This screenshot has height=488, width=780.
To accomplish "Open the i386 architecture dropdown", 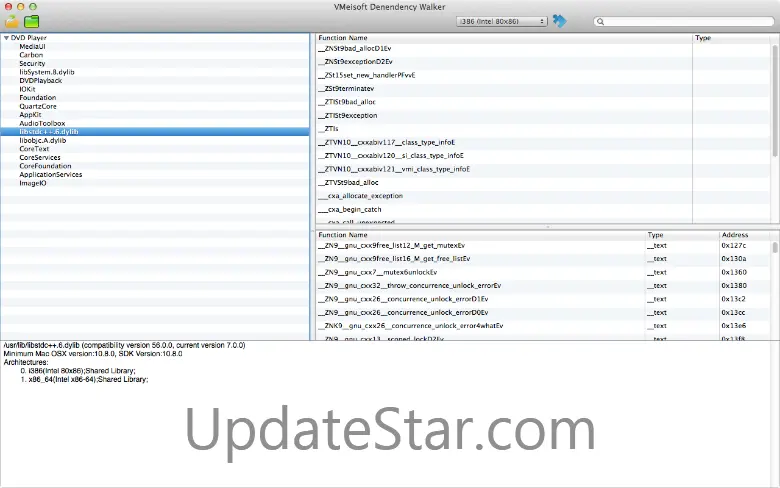I will (x=501, y=21).
